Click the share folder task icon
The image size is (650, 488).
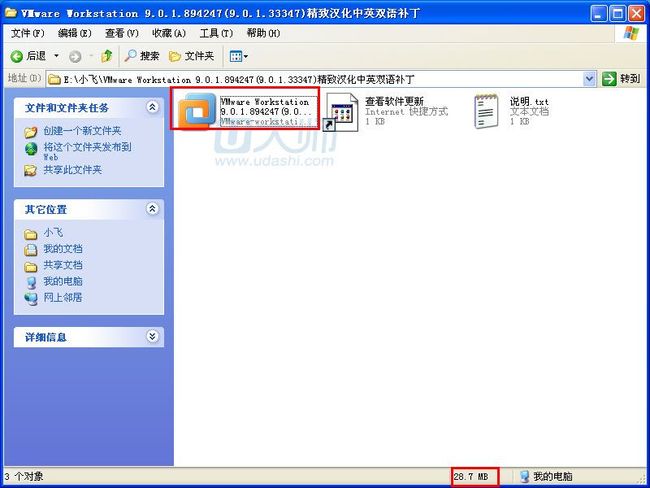coord(30,170)
